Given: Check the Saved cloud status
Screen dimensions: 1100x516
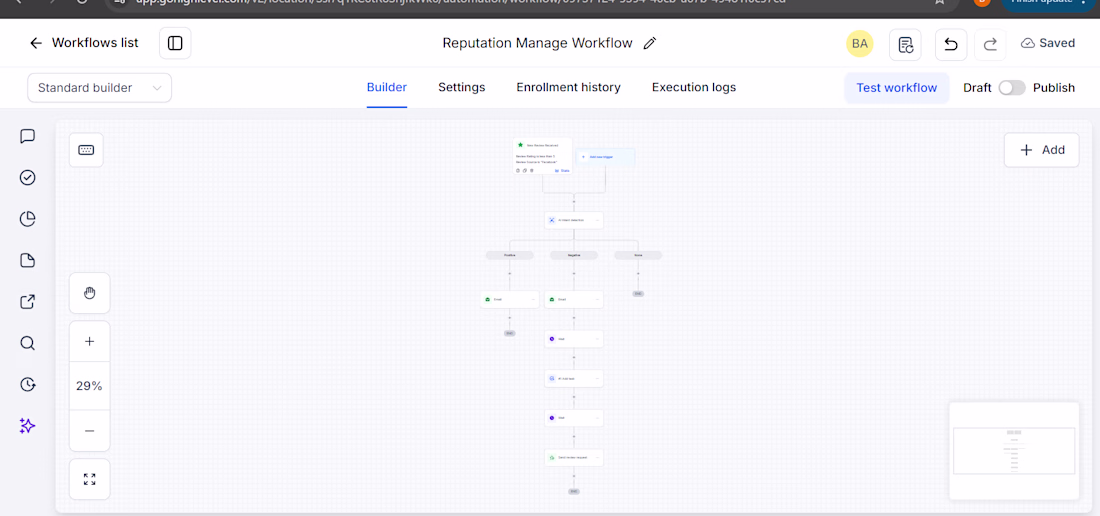Looking at the screenshot, I should click(x=1048, y=43).
